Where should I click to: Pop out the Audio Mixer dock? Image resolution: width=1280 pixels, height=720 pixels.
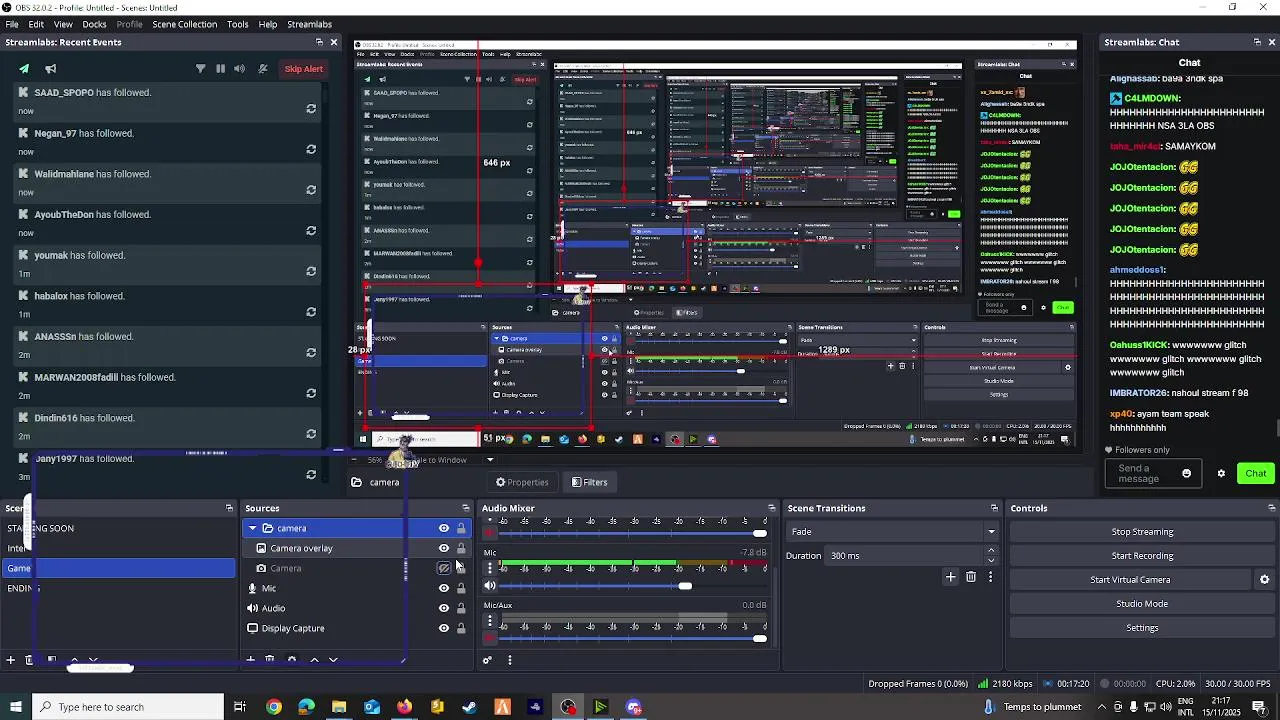pyautogui.click(x=771, y=508)
